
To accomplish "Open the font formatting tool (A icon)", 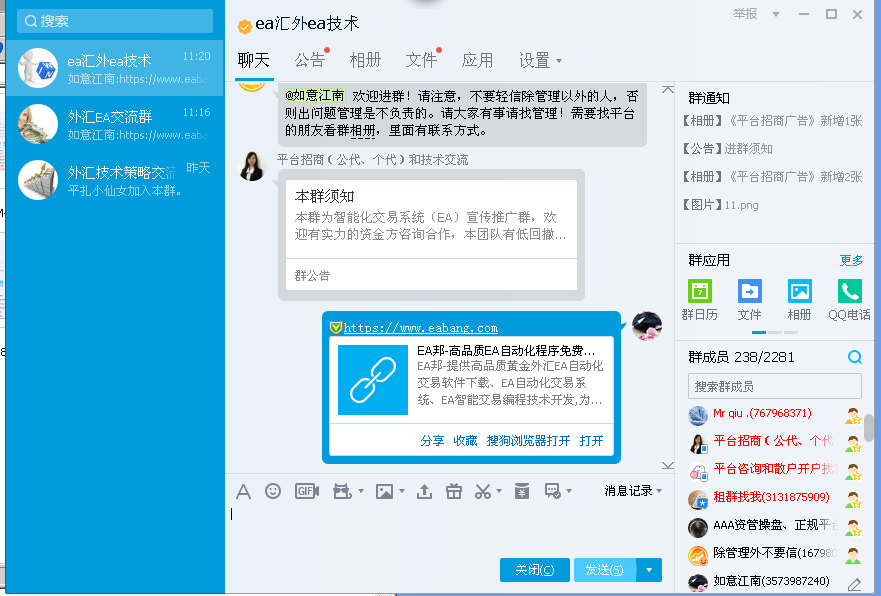I will (243, 492).
